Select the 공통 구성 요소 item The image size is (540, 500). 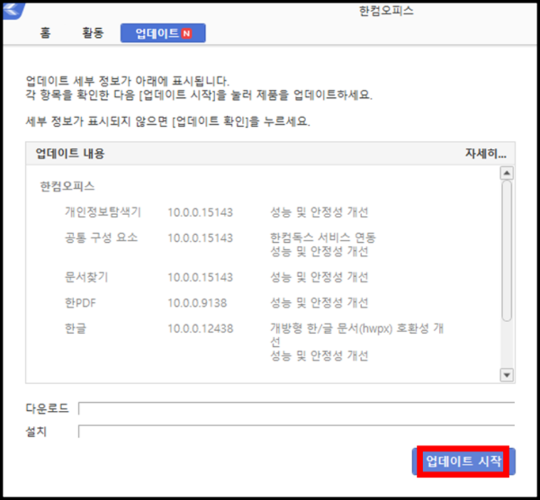click(x=101, y=238)
